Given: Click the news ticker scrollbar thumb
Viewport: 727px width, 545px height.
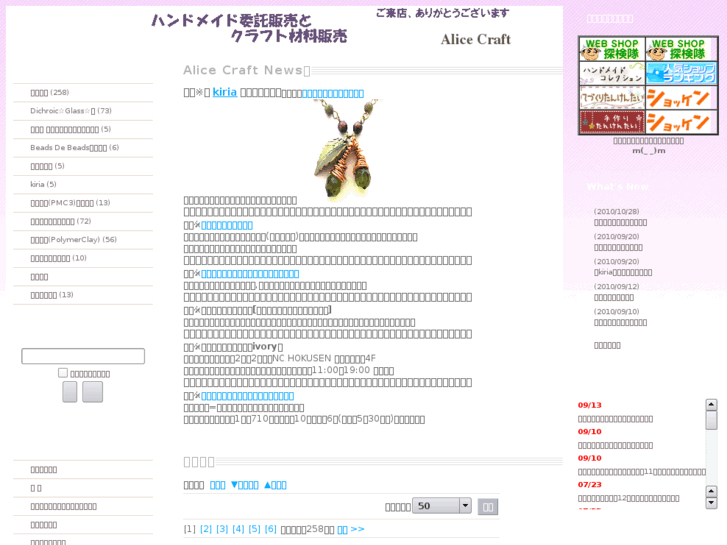Looking at the screenshot, I should 711,421.
